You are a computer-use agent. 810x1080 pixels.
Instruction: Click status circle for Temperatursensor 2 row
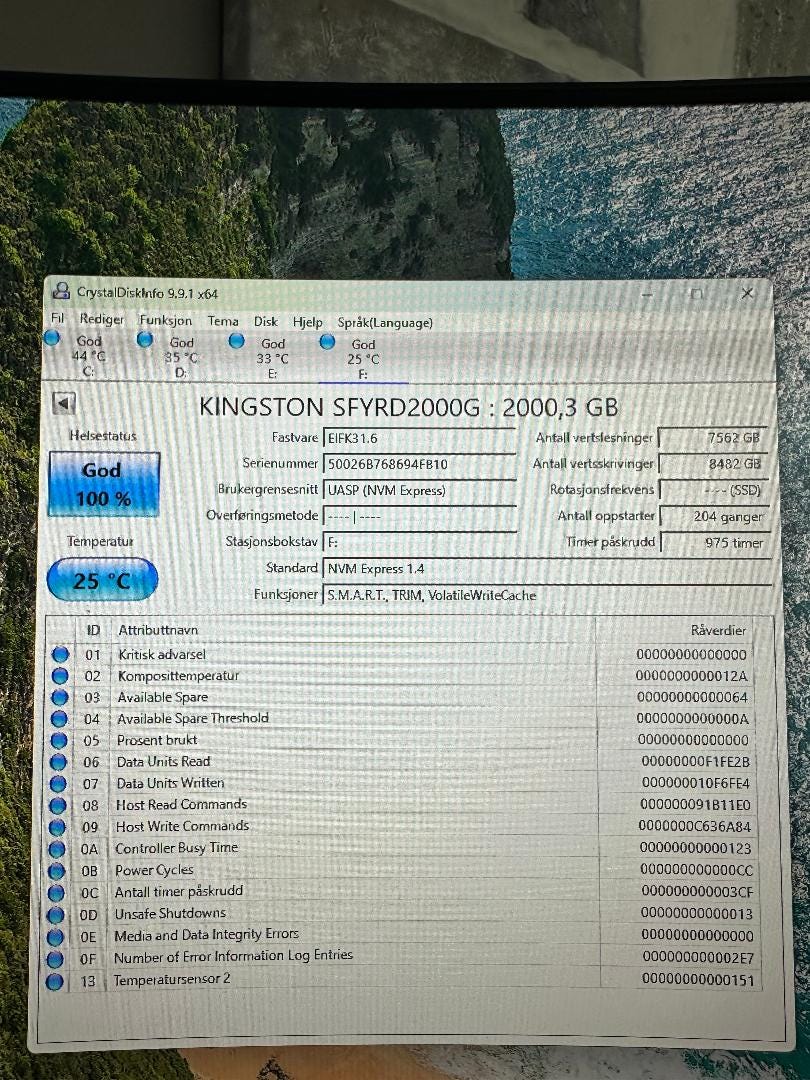(x=55, y=982)
